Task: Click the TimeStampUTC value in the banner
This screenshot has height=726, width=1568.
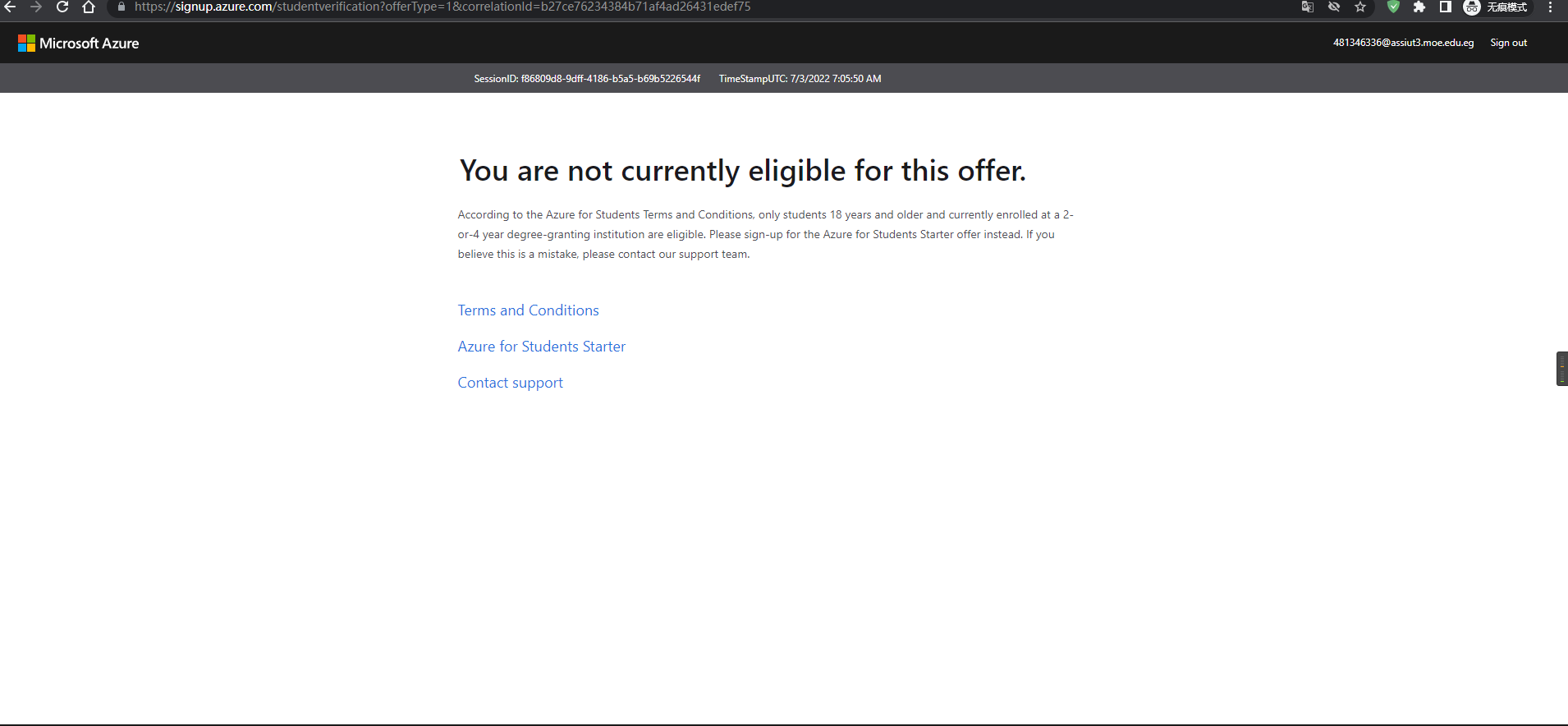Action: pyautogui.click(x=800, y=79)
